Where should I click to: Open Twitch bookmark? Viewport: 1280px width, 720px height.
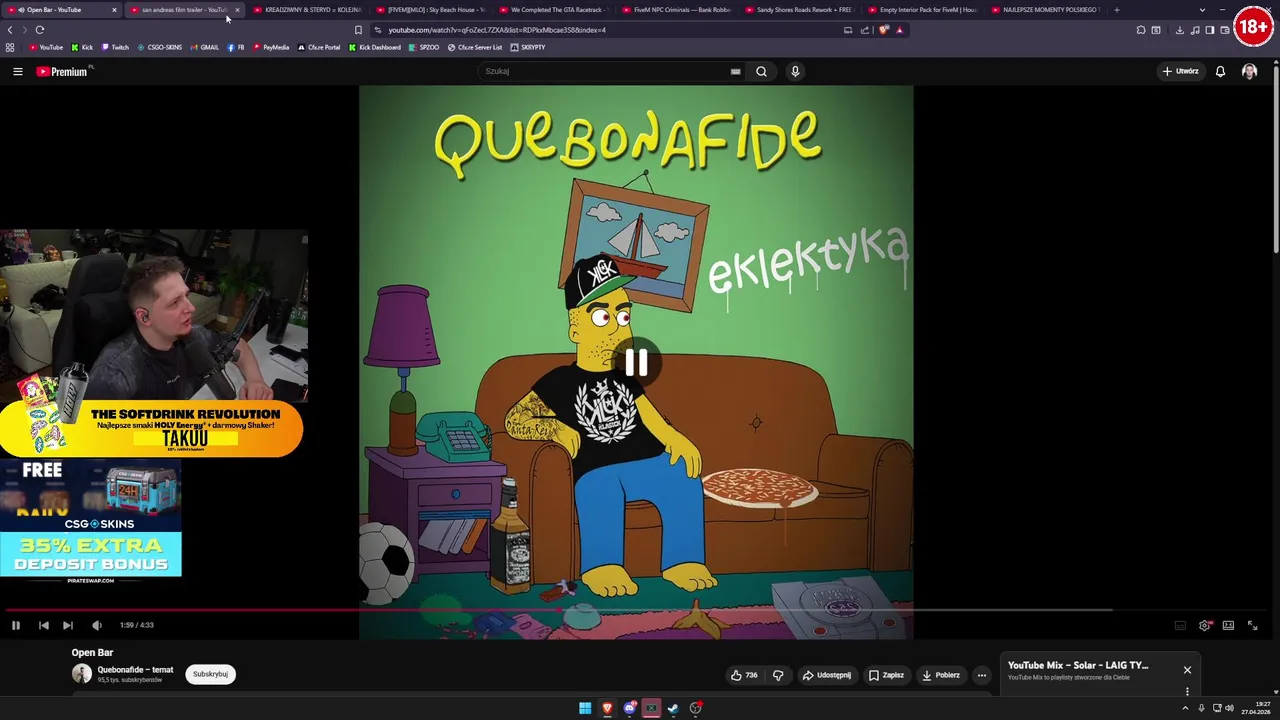point(115,47)
